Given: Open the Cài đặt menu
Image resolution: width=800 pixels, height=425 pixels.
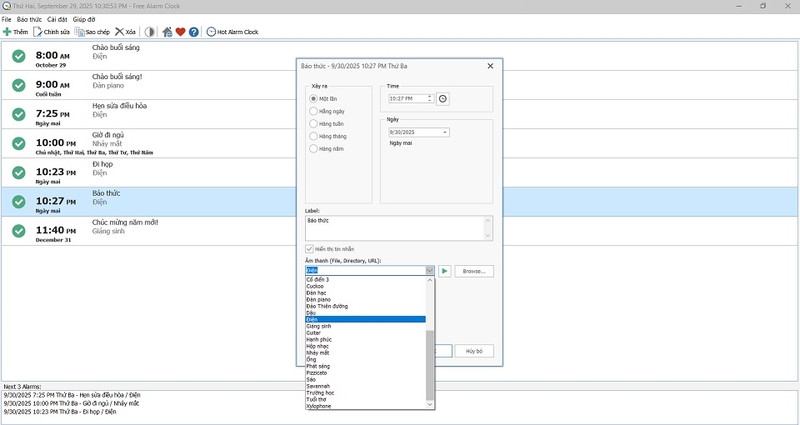Looking at the screenshot, I should point(57,19).
